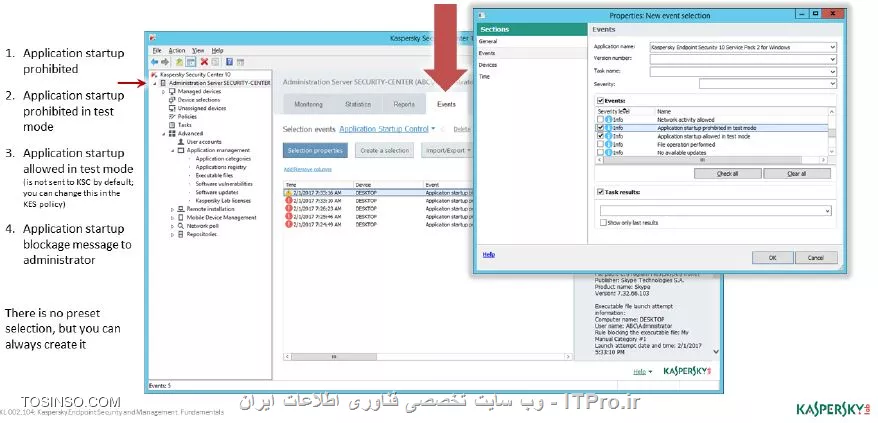Select the Time section in Properties dialog
This screenshot has width=878, height=423.
485,77
